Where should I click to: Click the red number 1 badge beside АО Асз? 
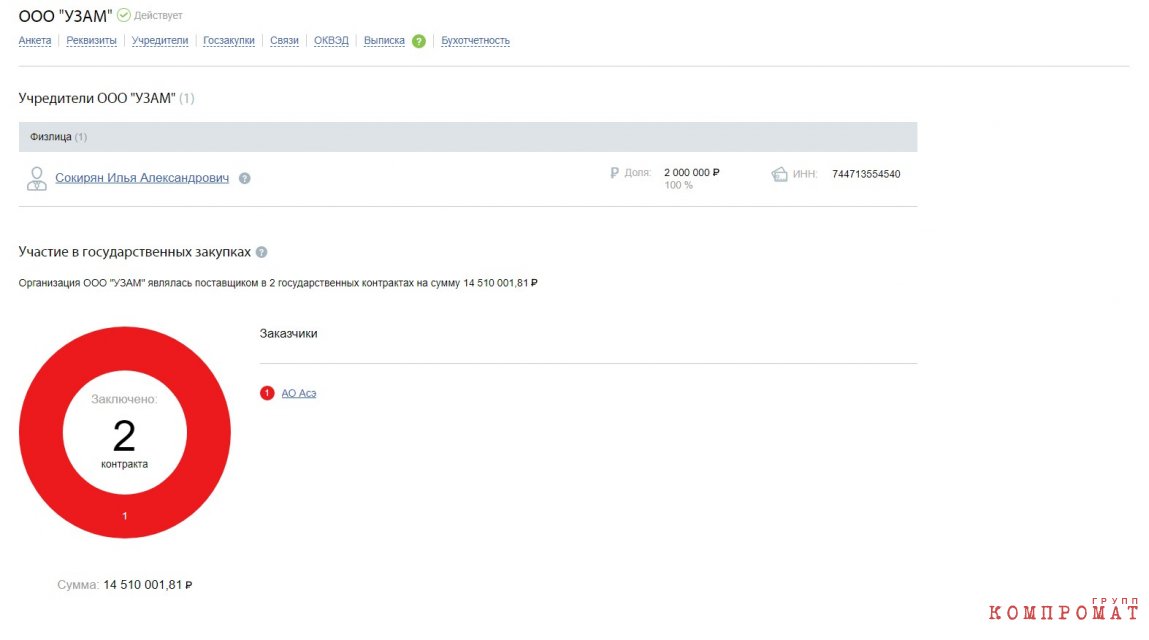[x=267, y=393]
